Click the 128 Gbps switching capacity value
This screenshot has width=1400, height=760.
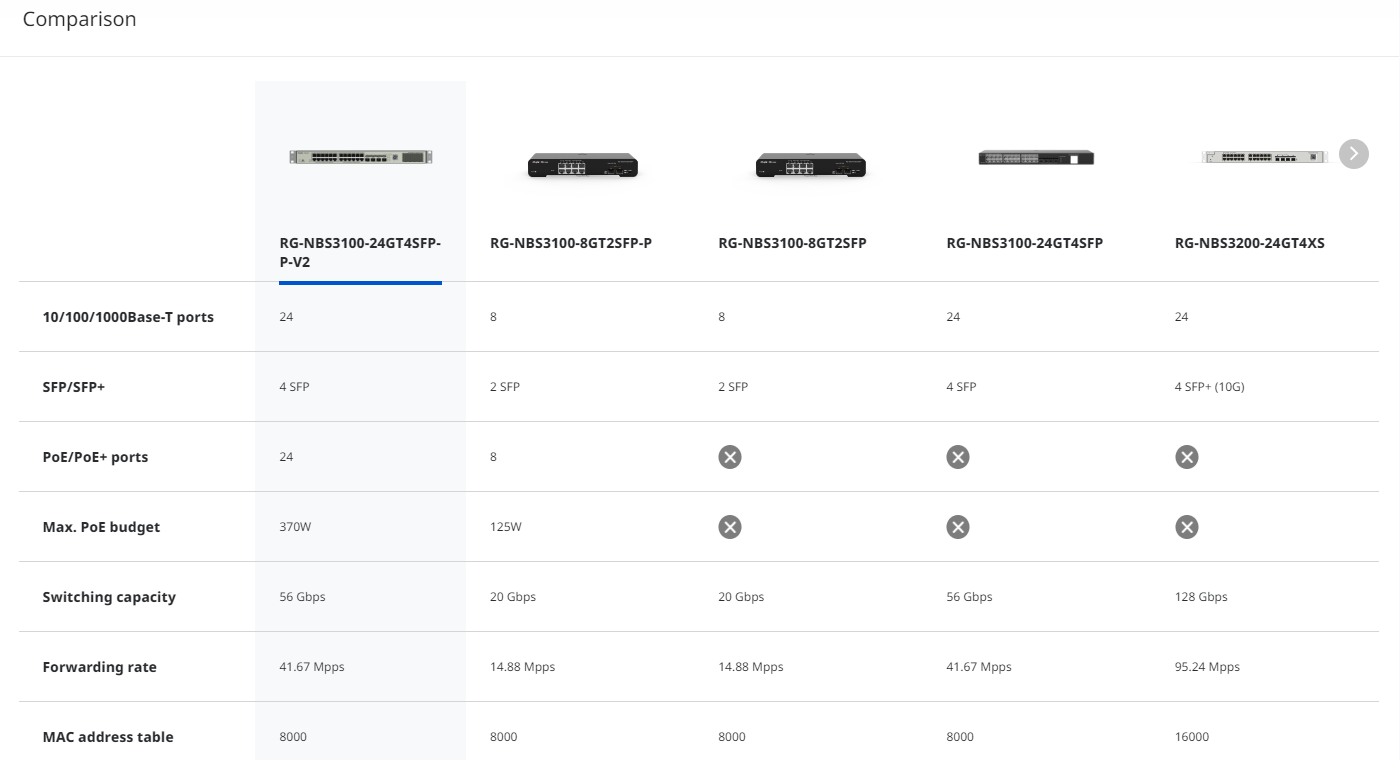pos(1201,597)
